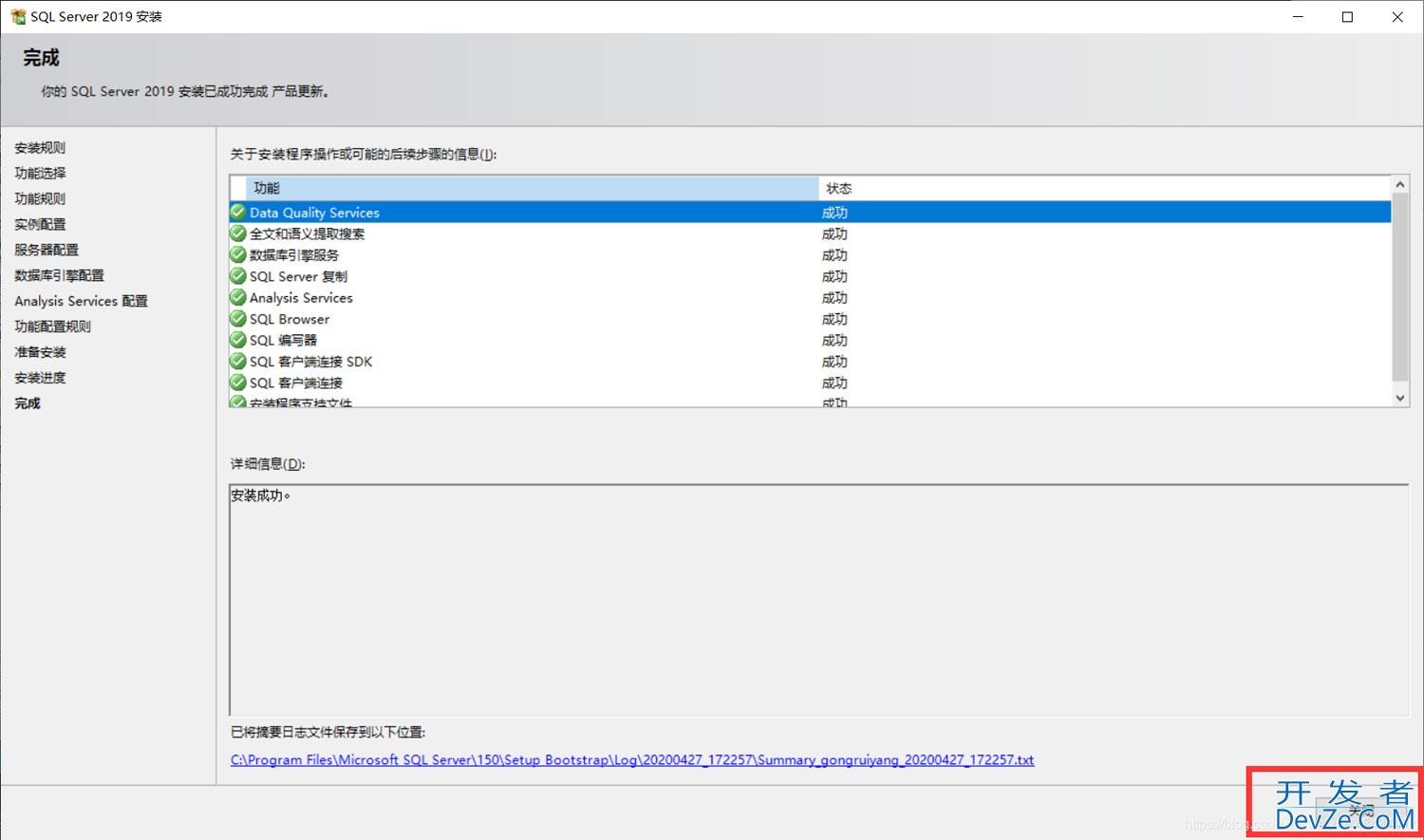This screenshot has height=840, width=1424.
Task: Click inside the 详细信息 text box
Action: 818,600
